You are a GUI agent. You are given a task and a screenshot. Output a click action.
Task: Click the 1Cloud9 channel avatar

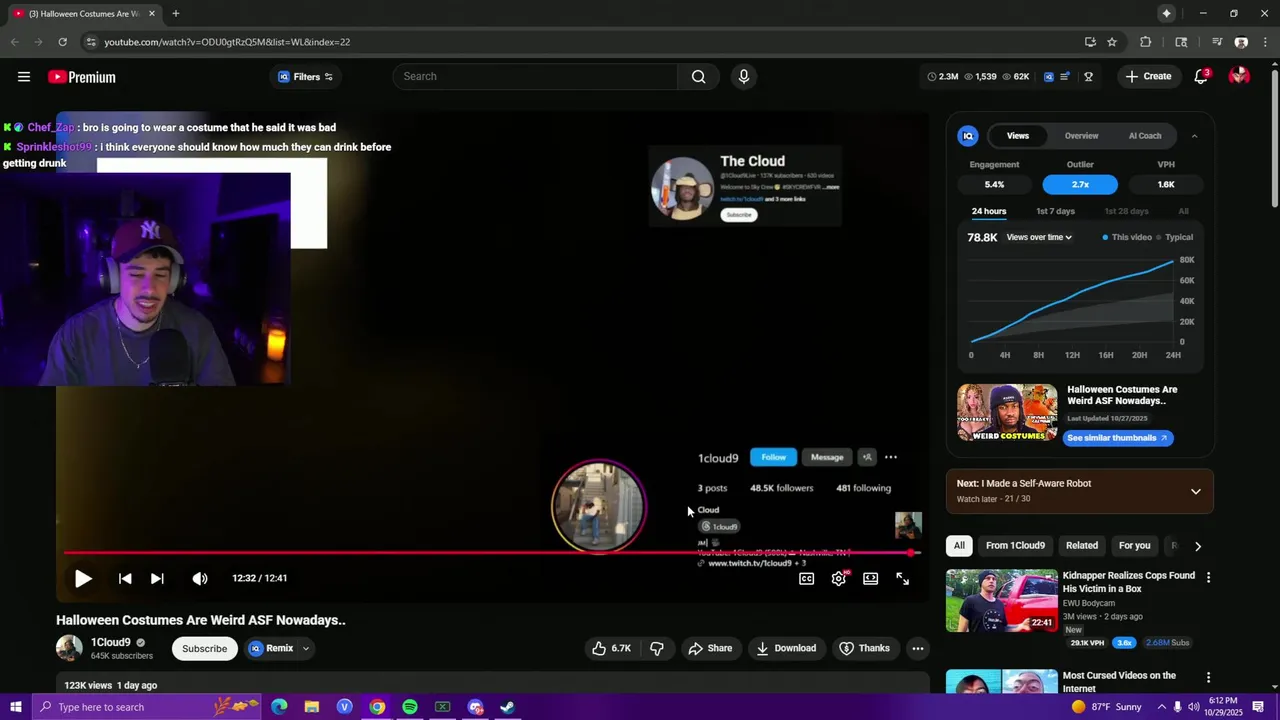click(x=69, y=648)
